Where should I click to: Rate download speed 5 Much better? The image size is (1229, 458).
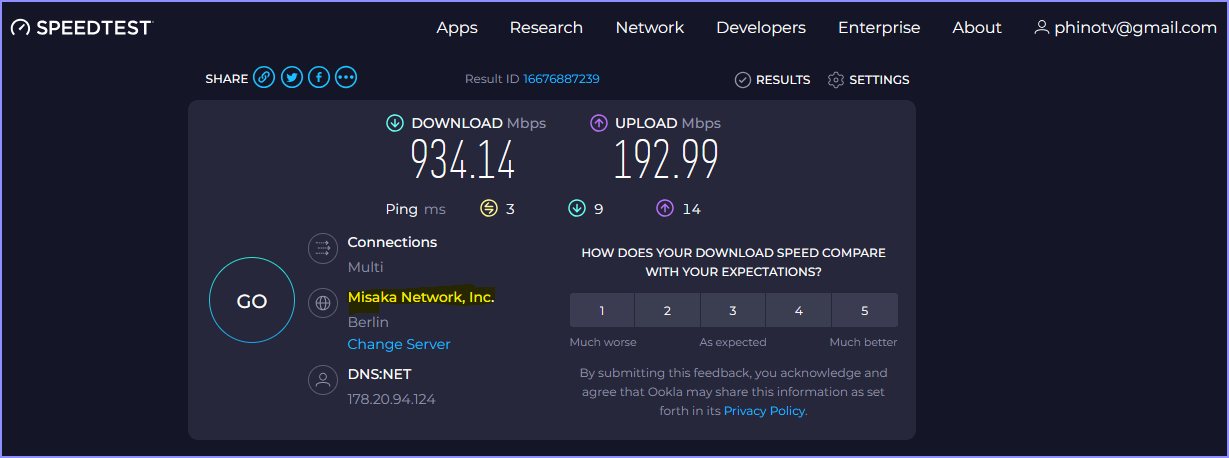coord(865,311)
